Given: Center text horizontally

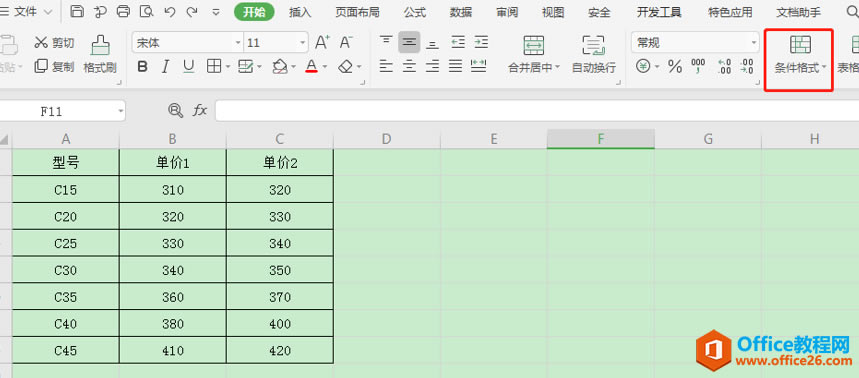Looking at the screenshot, I should (x=409, y=67).
